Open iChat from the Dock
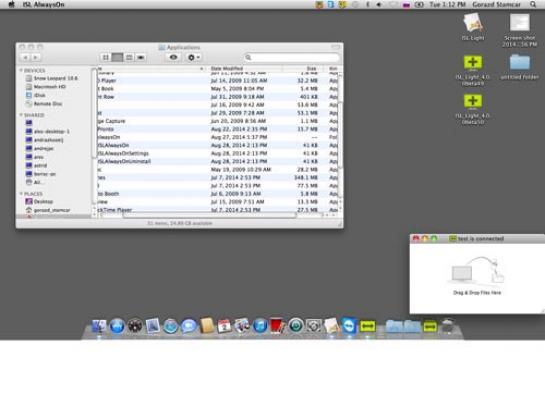The height and width of the screenshot is (407, 545). (189, 326)
